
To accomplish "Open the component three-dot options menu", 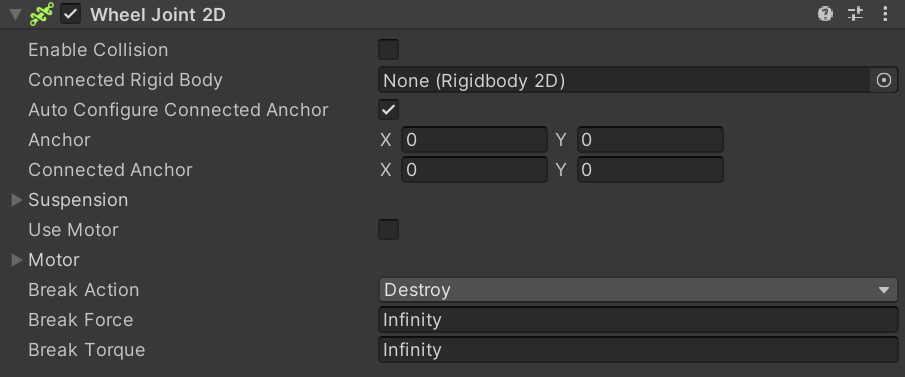I will pos(885,14).
